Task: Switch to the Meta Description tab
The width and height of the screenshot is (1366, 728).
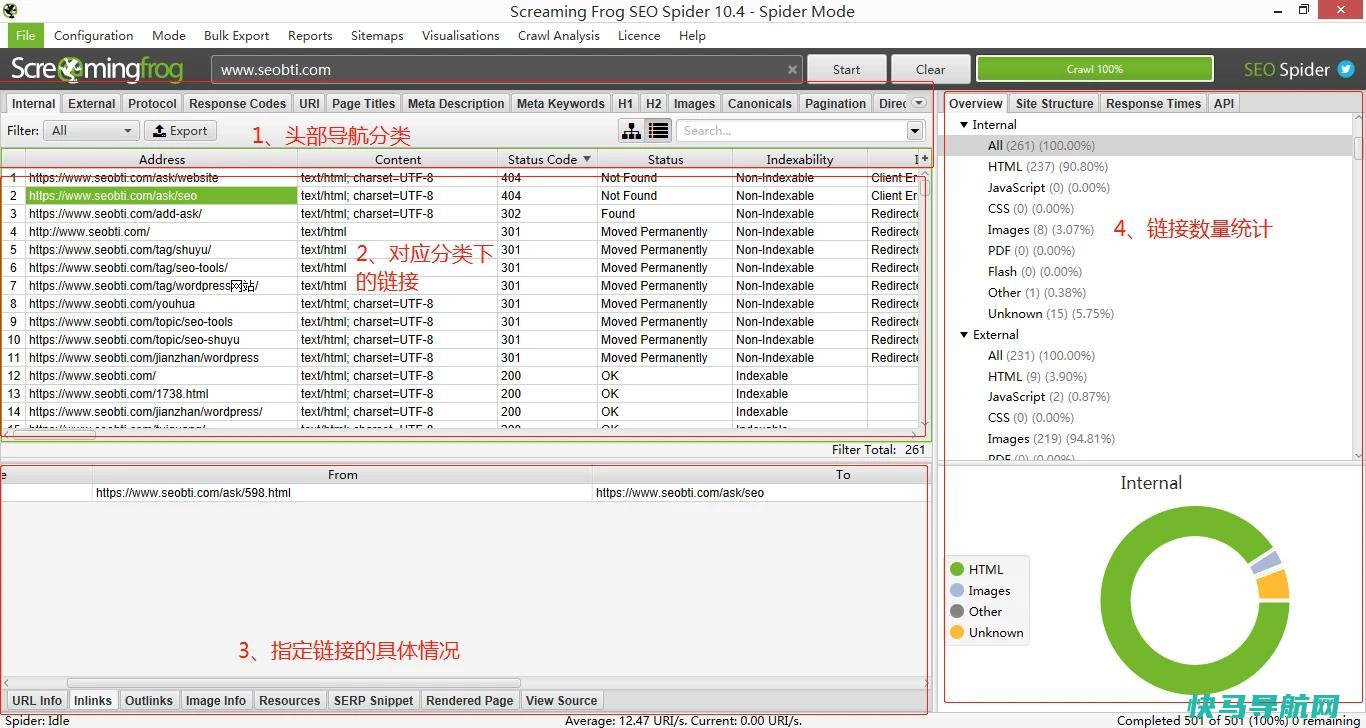Action: pos(456,103)
